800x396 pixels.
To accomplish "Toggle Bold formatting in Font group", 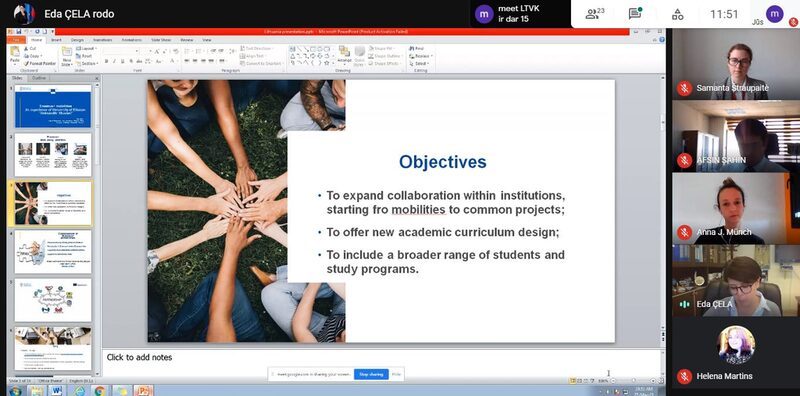I will tap(107, 61).
